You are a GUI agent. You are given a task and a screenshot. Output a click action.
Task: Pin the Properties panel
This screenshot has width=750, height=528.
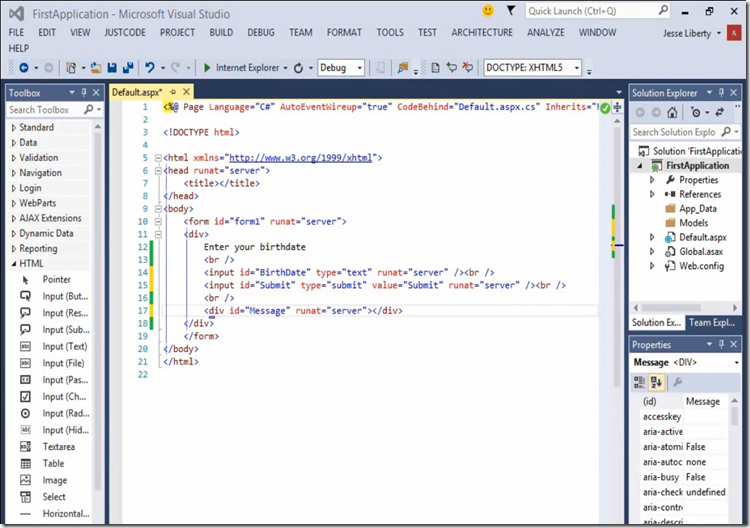pyautogui.click(x=721, y=344)
